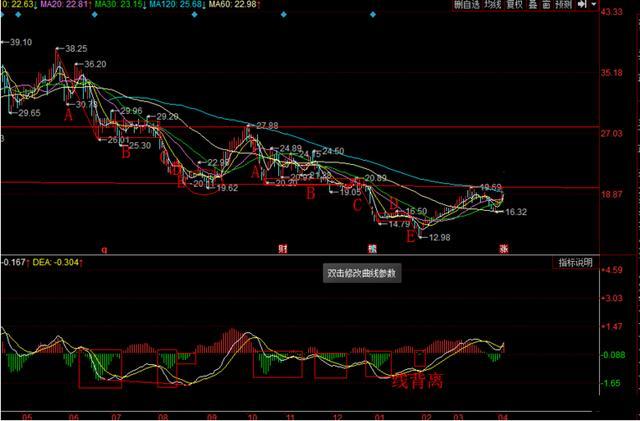Viewport: 640px width, 421px height.
Task: Click the second blue diamond event marker
Action: pos(18,15)
